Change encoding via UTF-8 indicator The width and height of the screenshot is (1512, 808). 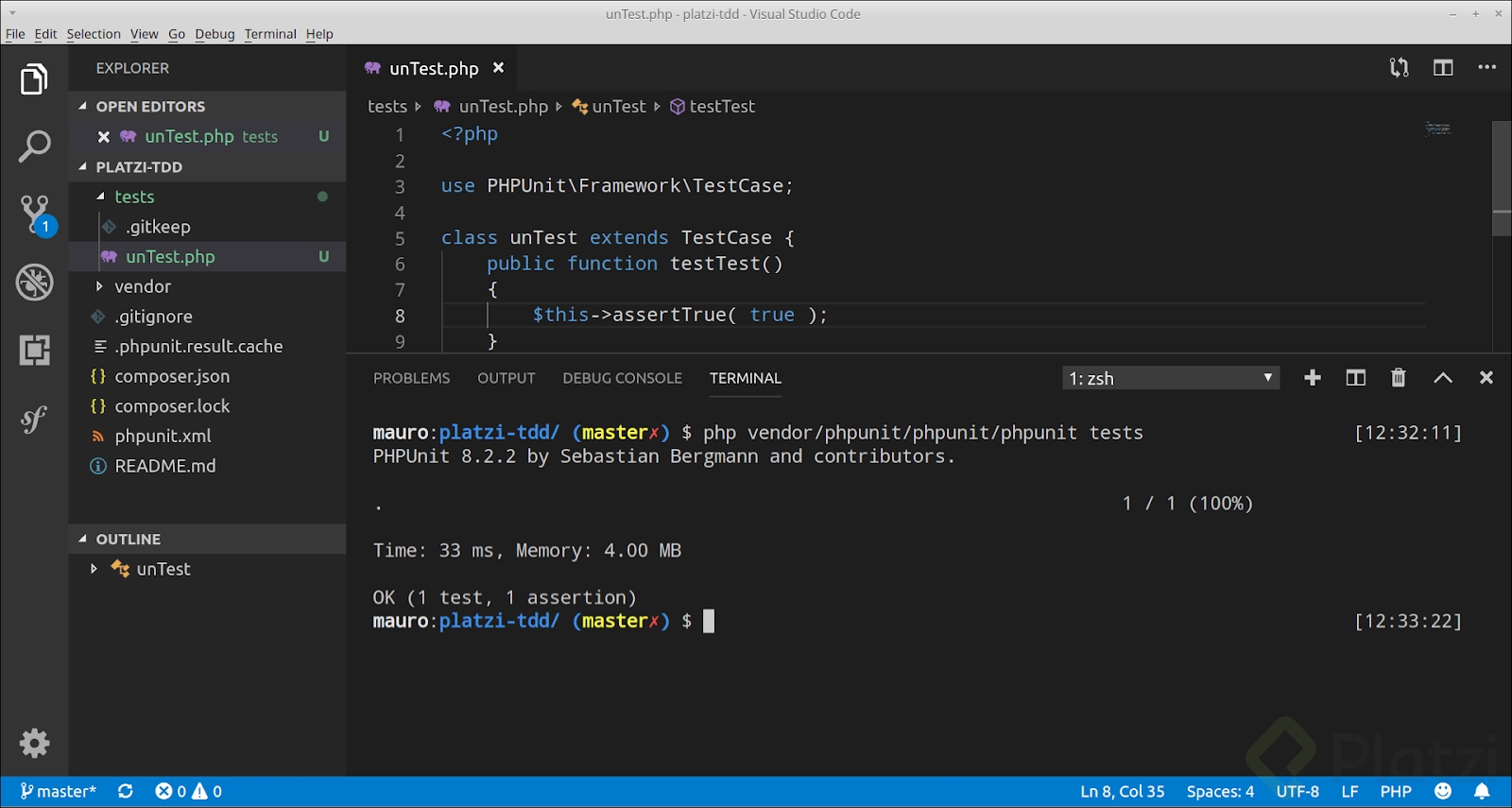1297,792
